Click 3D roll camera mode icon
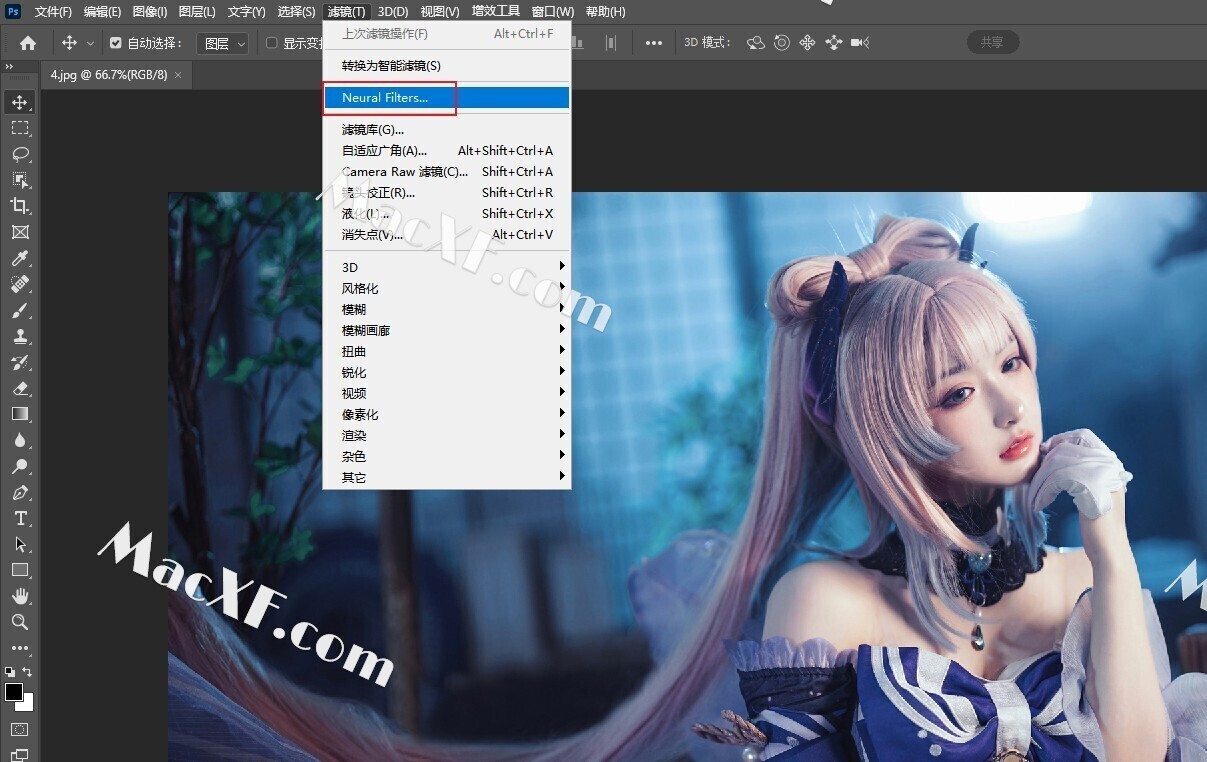The width and height of the screenshot is (1207, 762). pos(782,43)
